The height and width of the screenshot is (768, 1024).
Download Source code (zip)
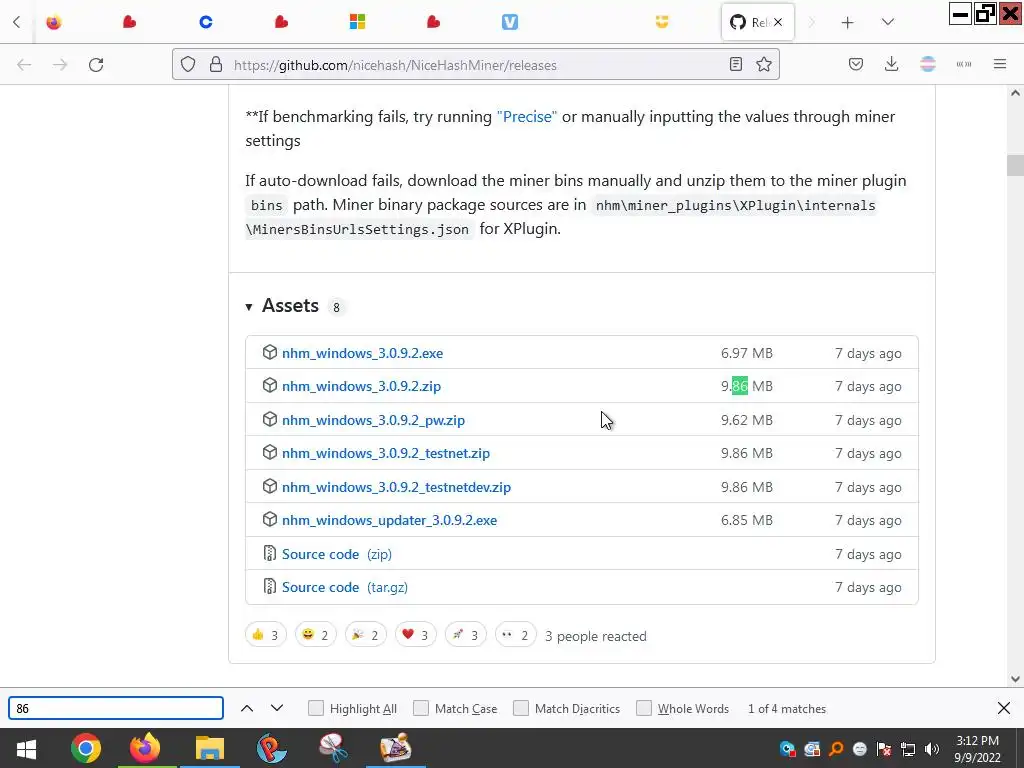336,554
